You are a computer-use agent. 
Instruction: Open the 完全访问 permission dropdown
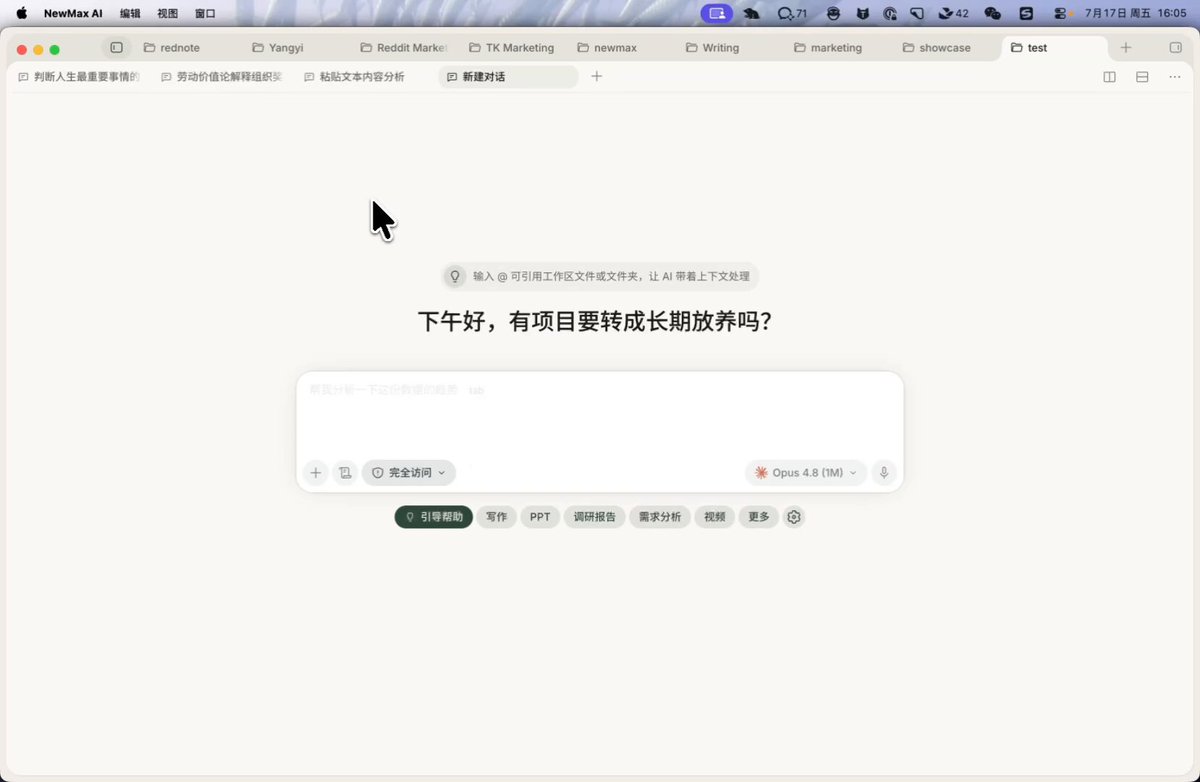pos(409,473)
